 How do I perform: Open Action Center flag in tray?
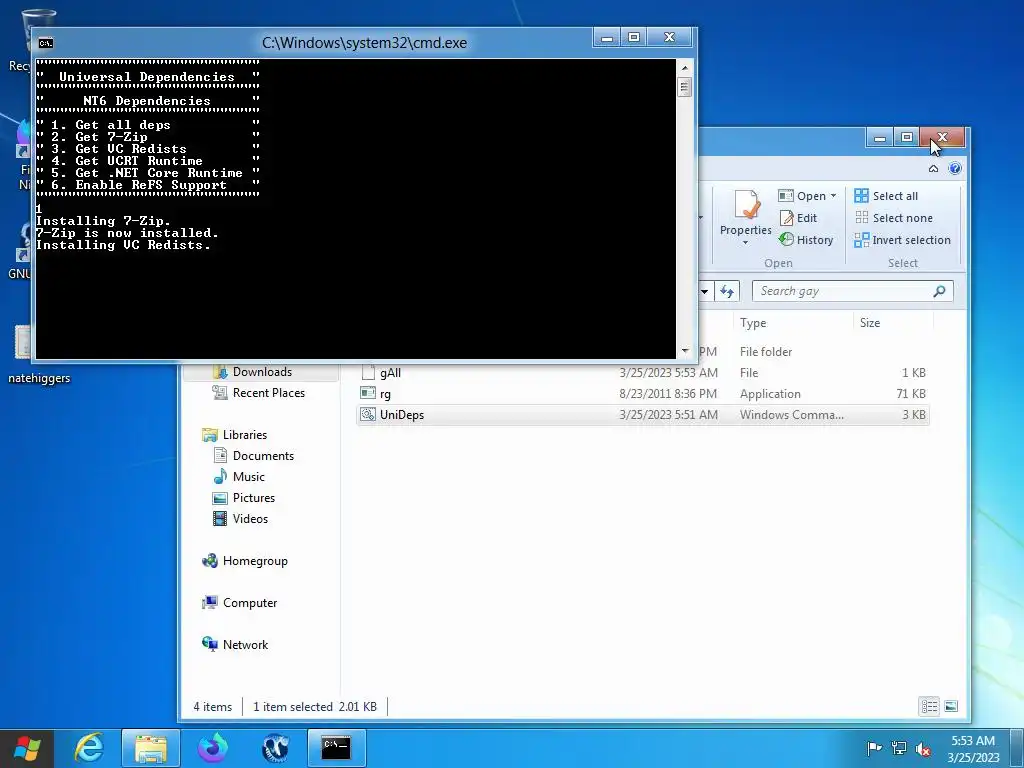(874, 748)
